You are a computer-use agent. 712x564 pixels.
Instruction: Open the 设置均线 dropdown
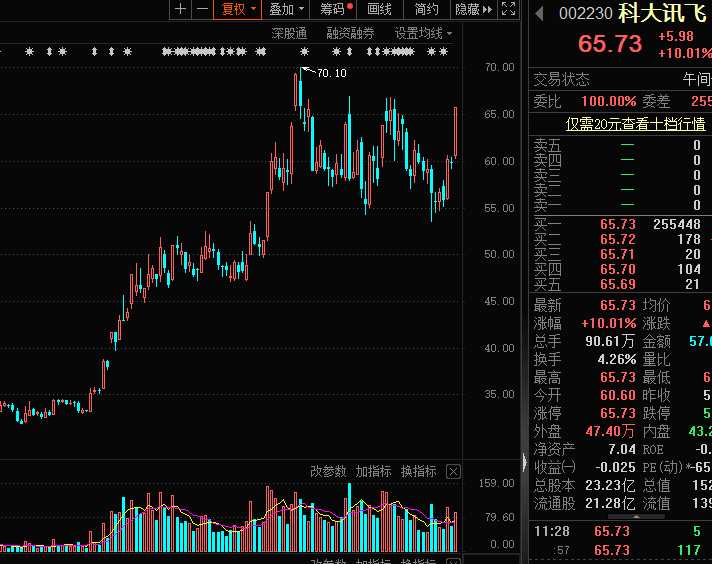[423, 34]
